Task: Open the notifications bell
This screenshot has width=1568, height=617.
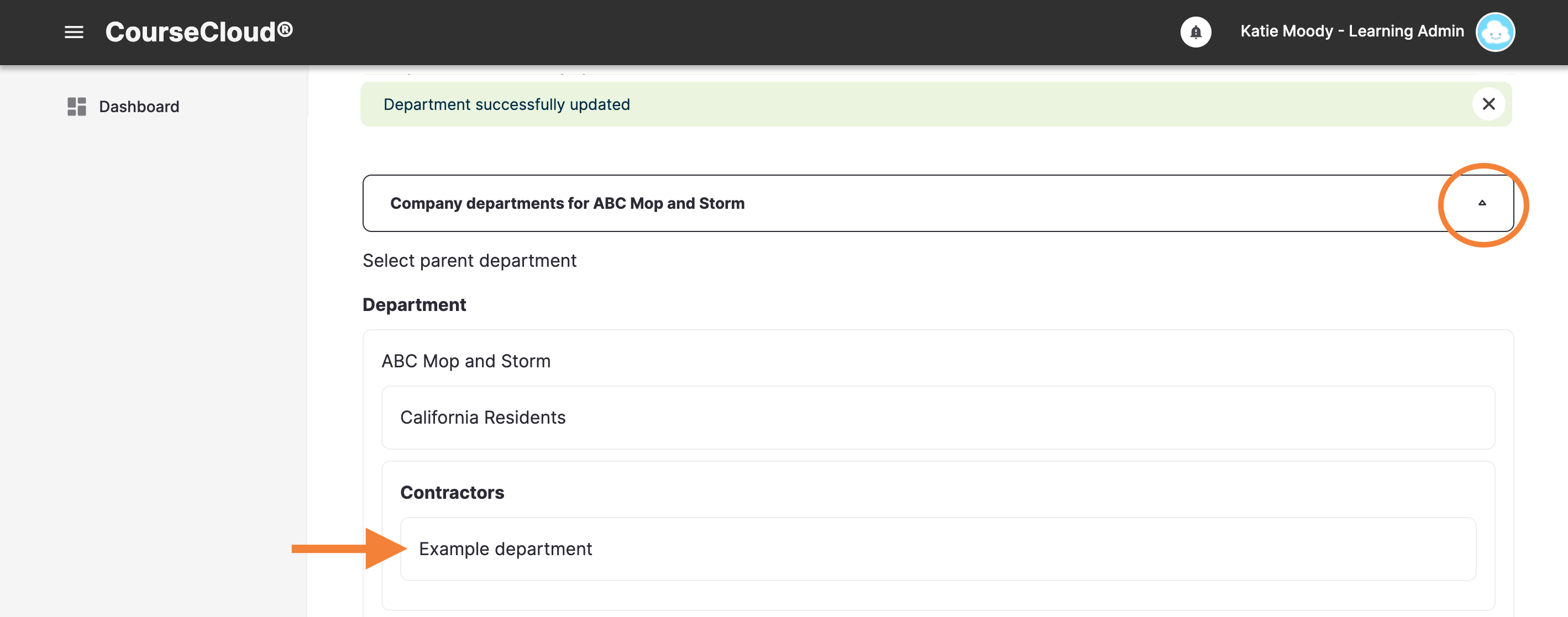Action: pyautogui.click(x=1195, y=31)
